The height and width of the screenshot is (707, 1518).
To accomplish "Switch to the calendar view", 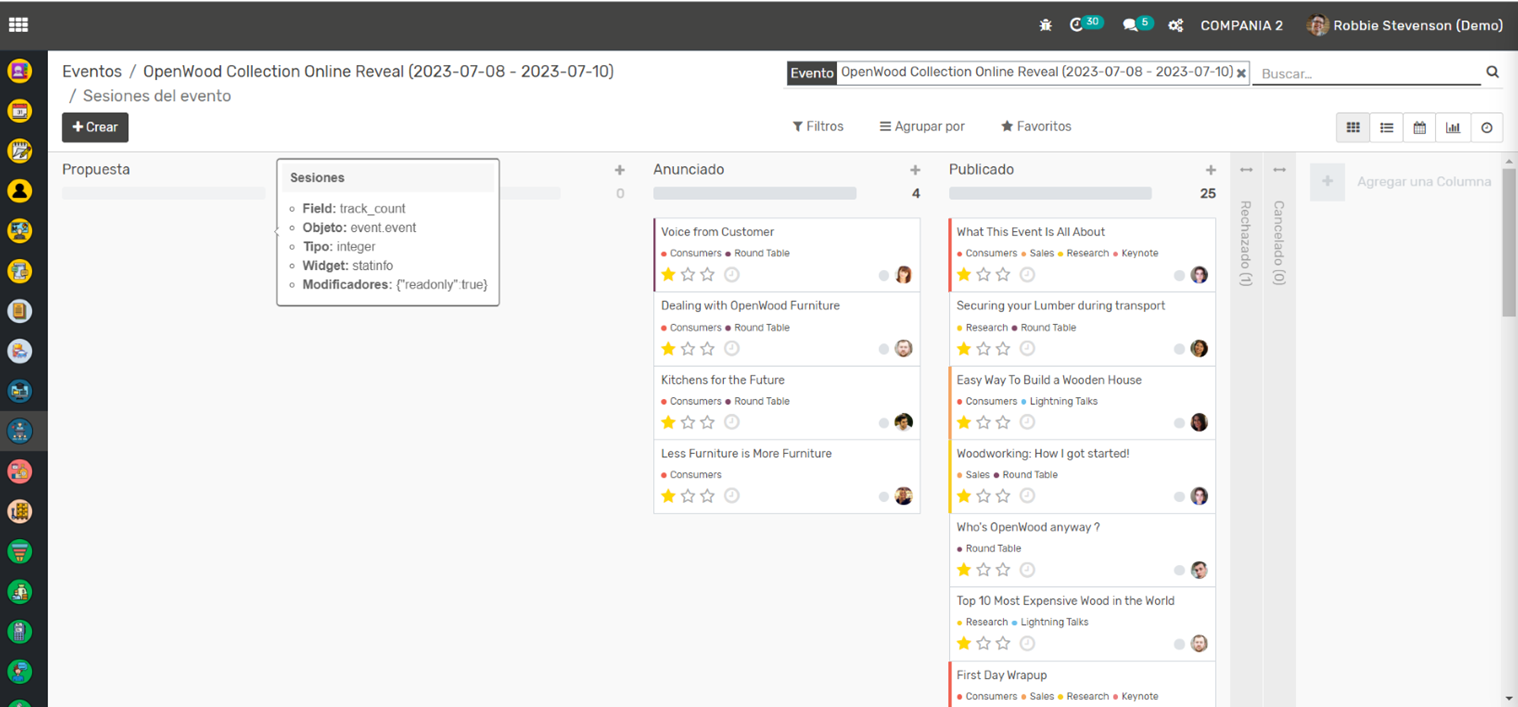I will click(1419, 127).
